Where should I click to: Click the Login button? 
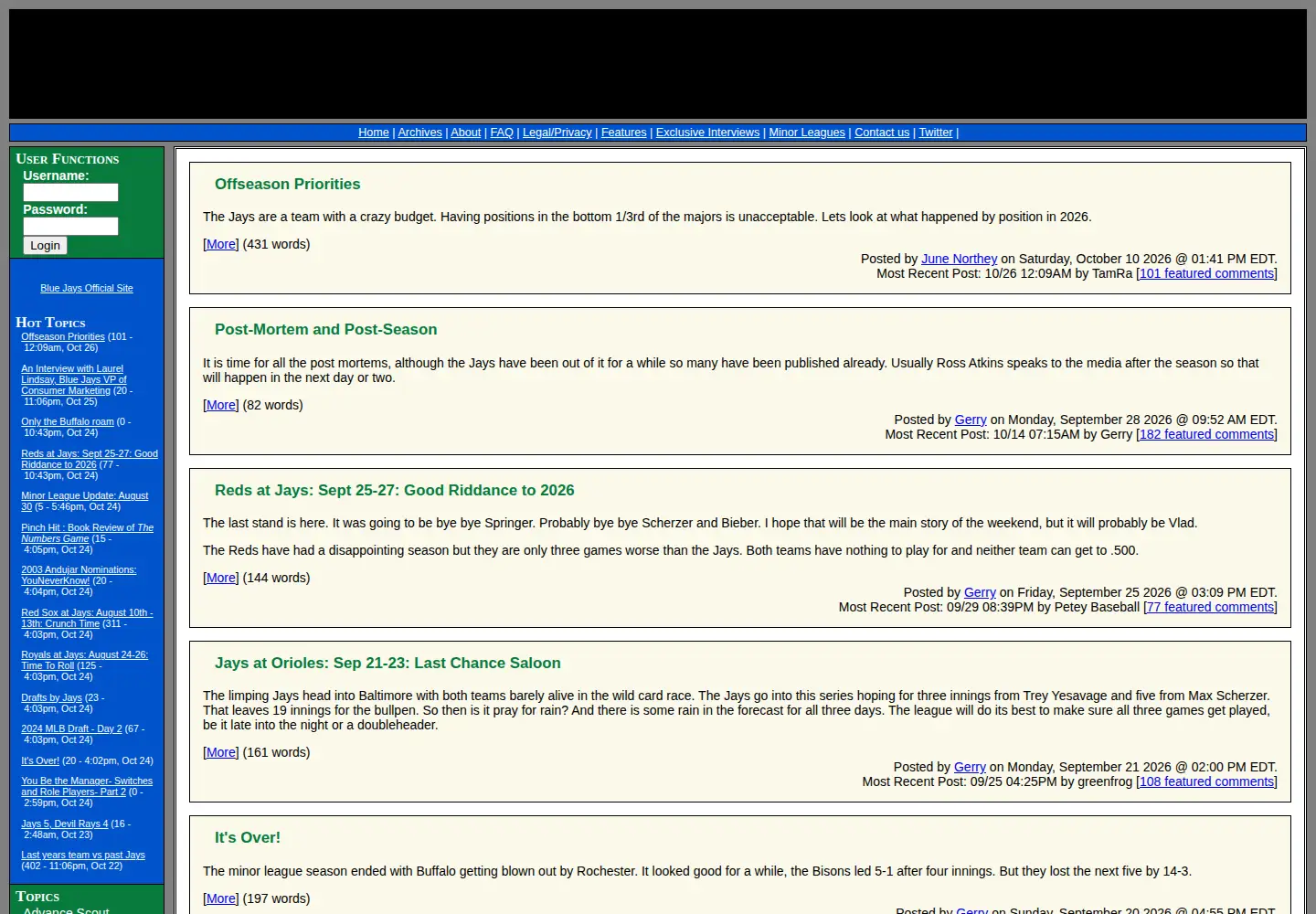(x=45, y=245)
